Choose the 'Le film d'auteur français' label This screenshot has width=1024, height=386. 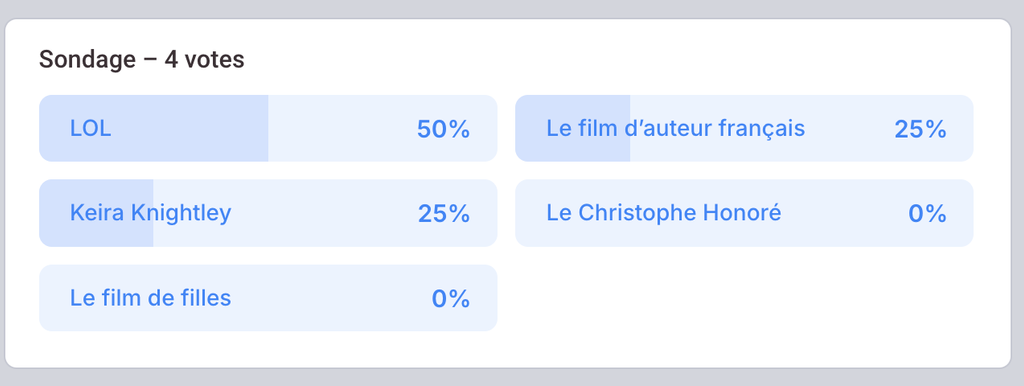click(675, 129)
